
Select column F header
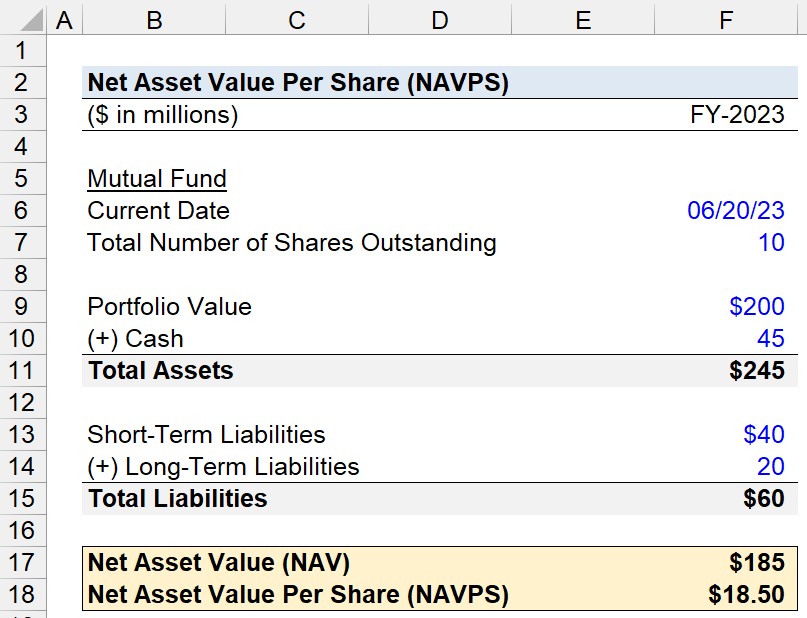[x=726, y=20]
